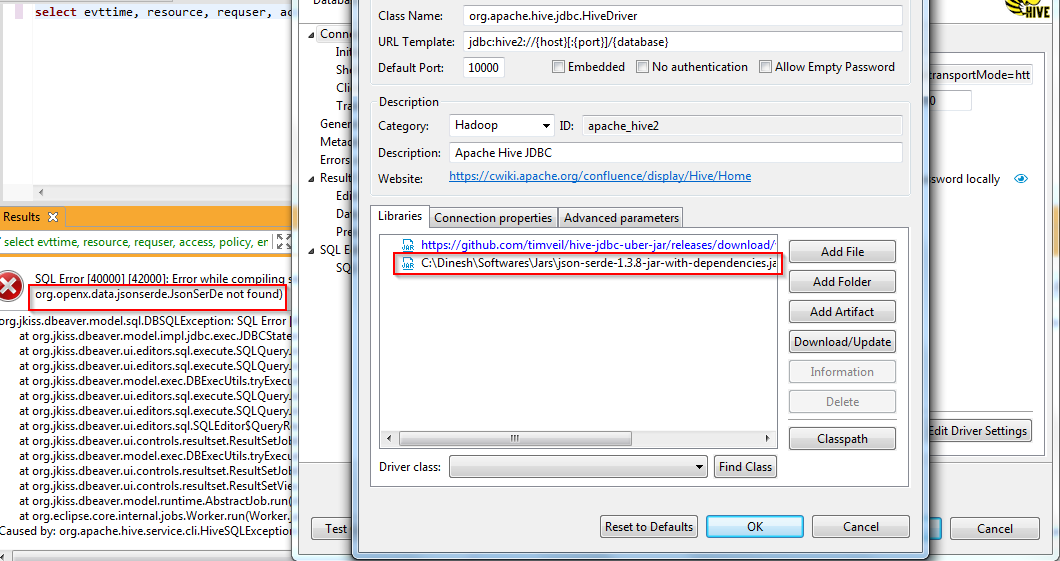Click the Add File button
The image size is (1060, 561).
[x=842, y=251]
